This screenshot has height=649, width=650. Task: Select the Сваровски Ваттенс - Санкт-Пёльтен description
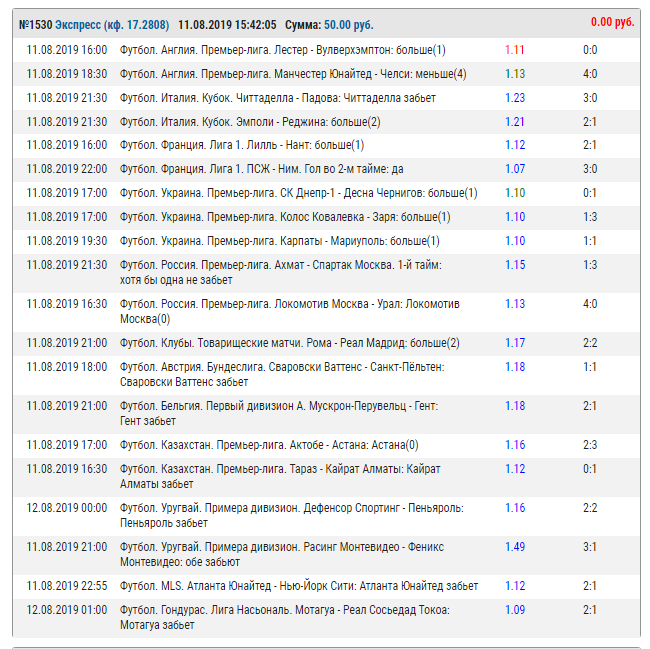coord(282,375)
